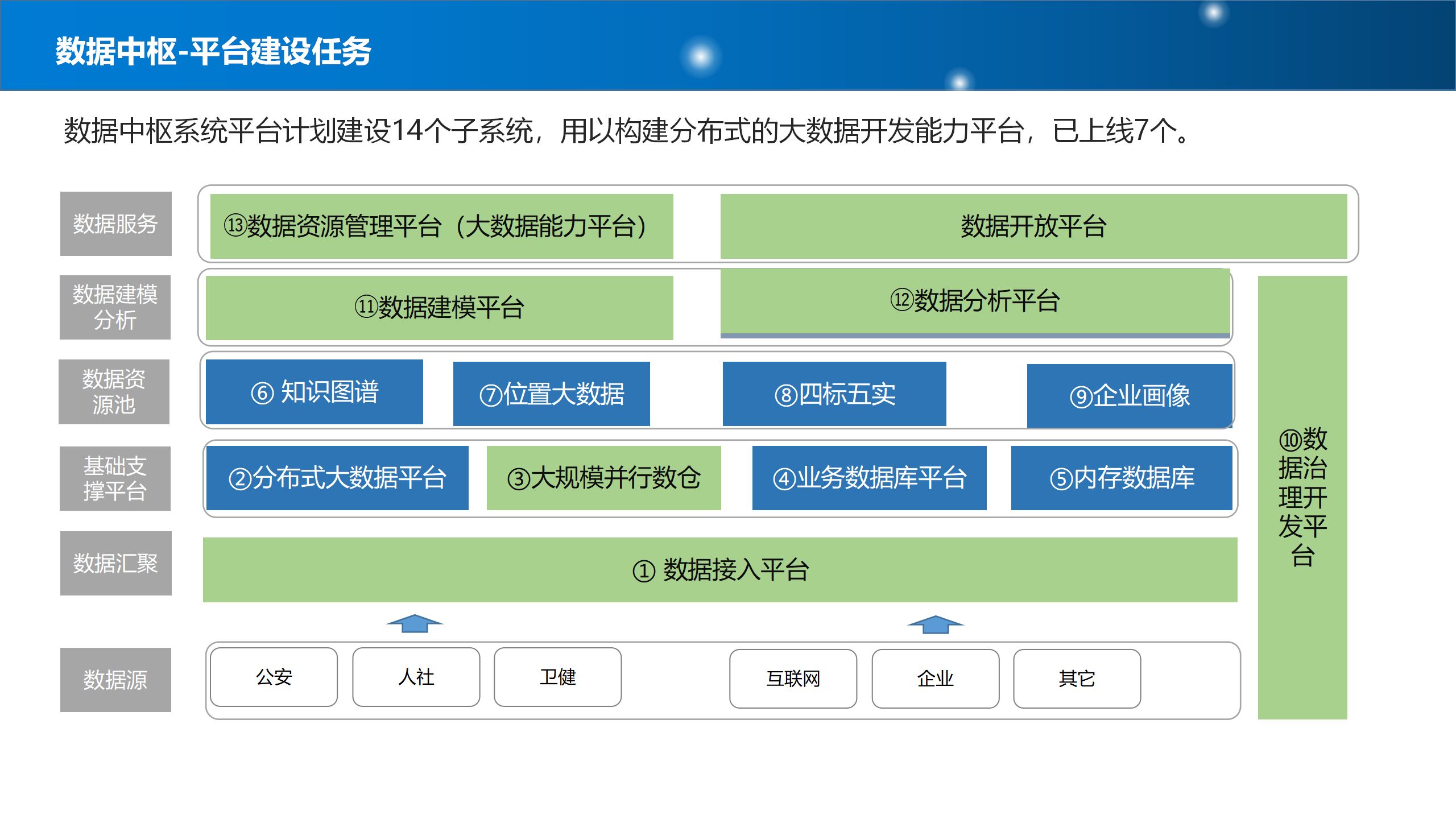
Task: Select the 公安 data source box
Action: [x=274, y=677]
